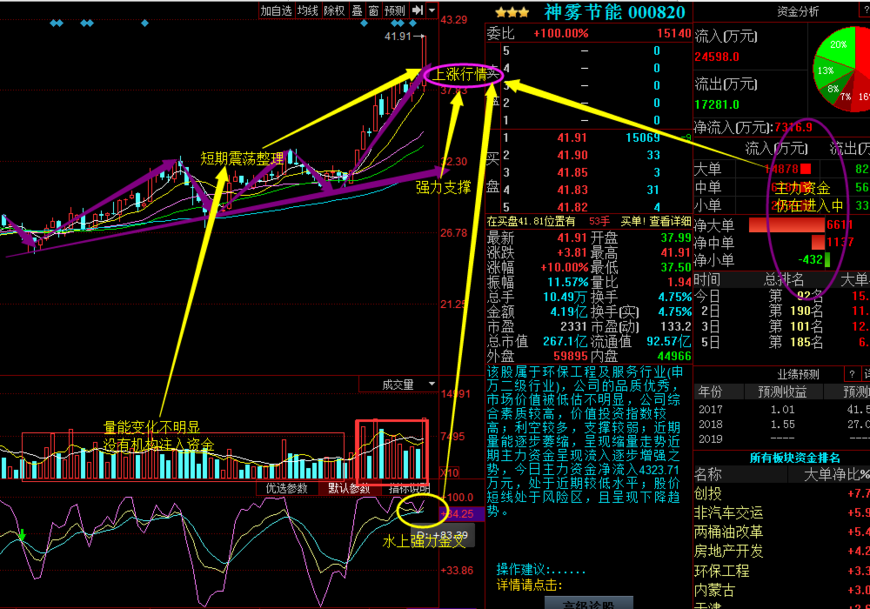
Task: Click the 委比 +100.00% value
Action: [561, 34]
